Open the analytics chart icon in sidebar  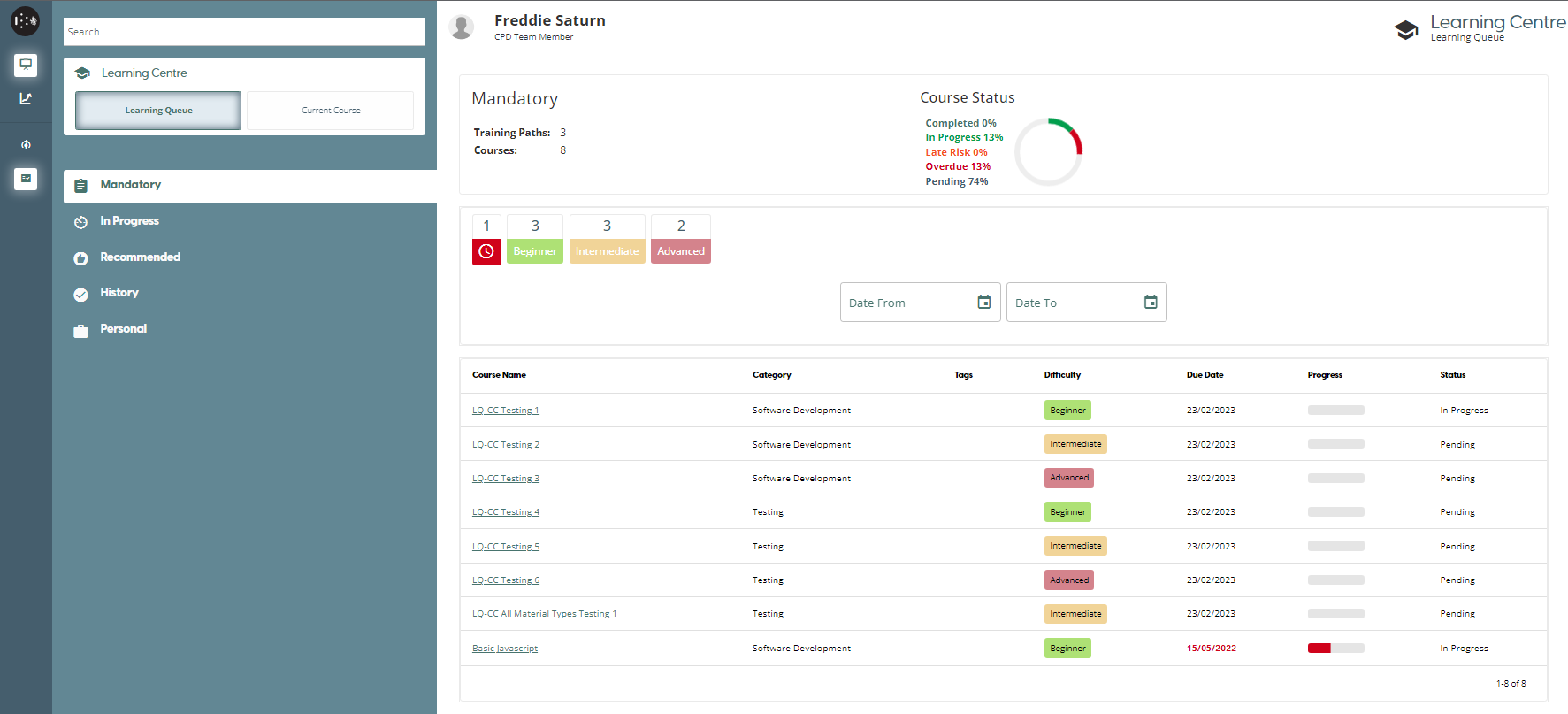tap(26, 99)
